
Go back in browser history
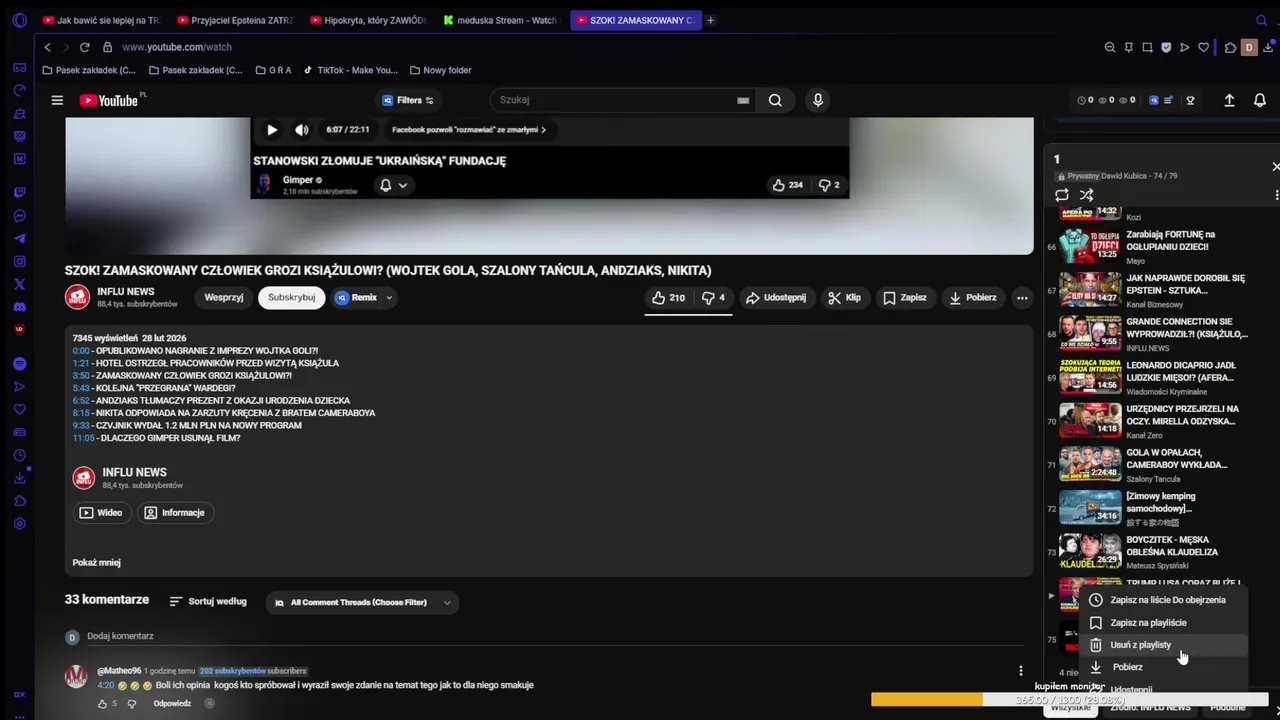[47, 47]
